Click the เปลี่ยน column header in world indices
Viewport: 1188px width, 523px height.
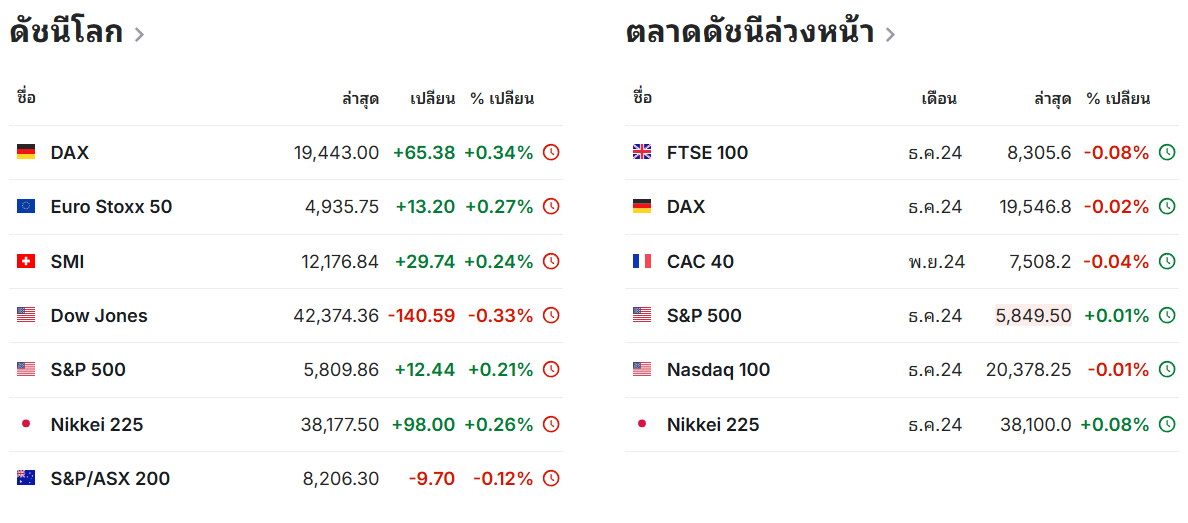(x=433, y=99)
